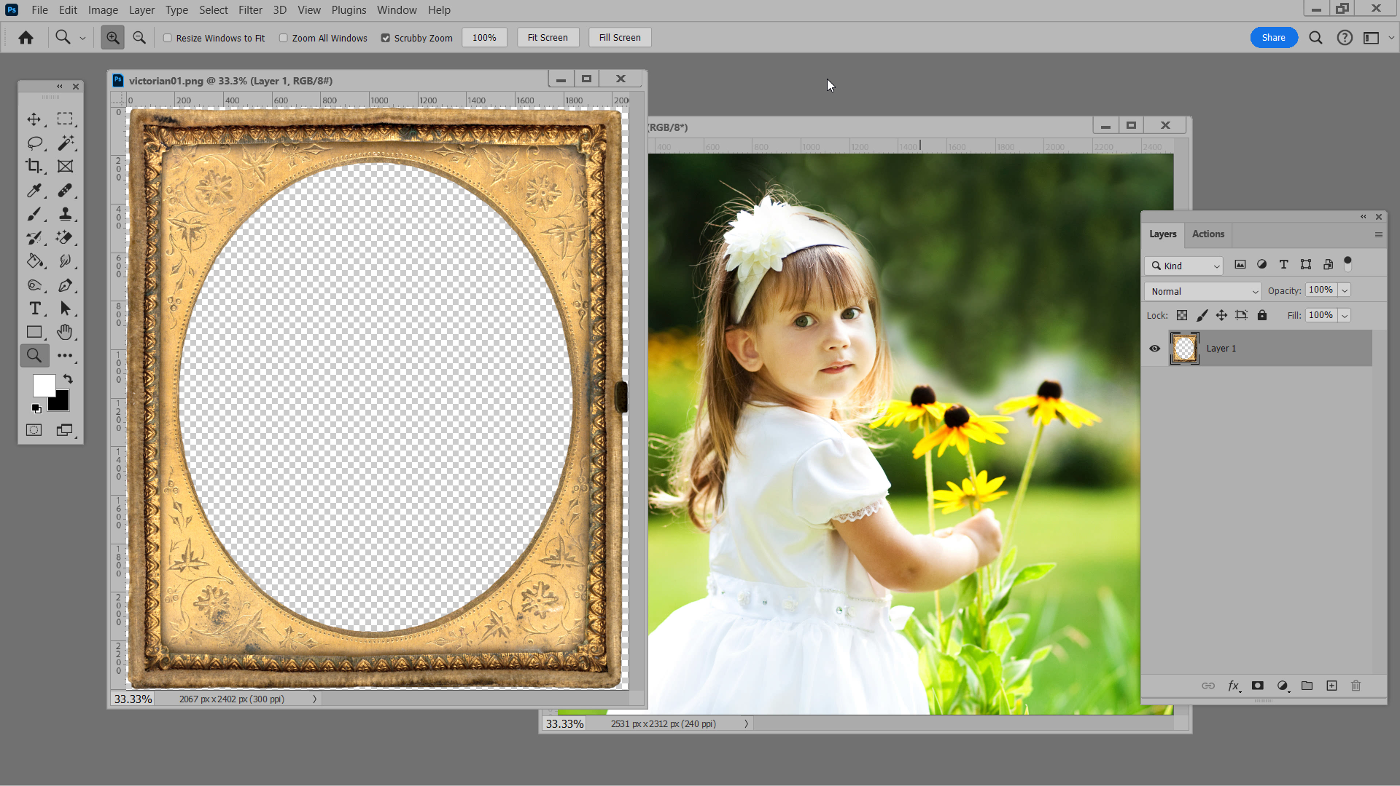Click the Fit Screen button
This screenshot has height=786, width=1400.
(548, 37)
